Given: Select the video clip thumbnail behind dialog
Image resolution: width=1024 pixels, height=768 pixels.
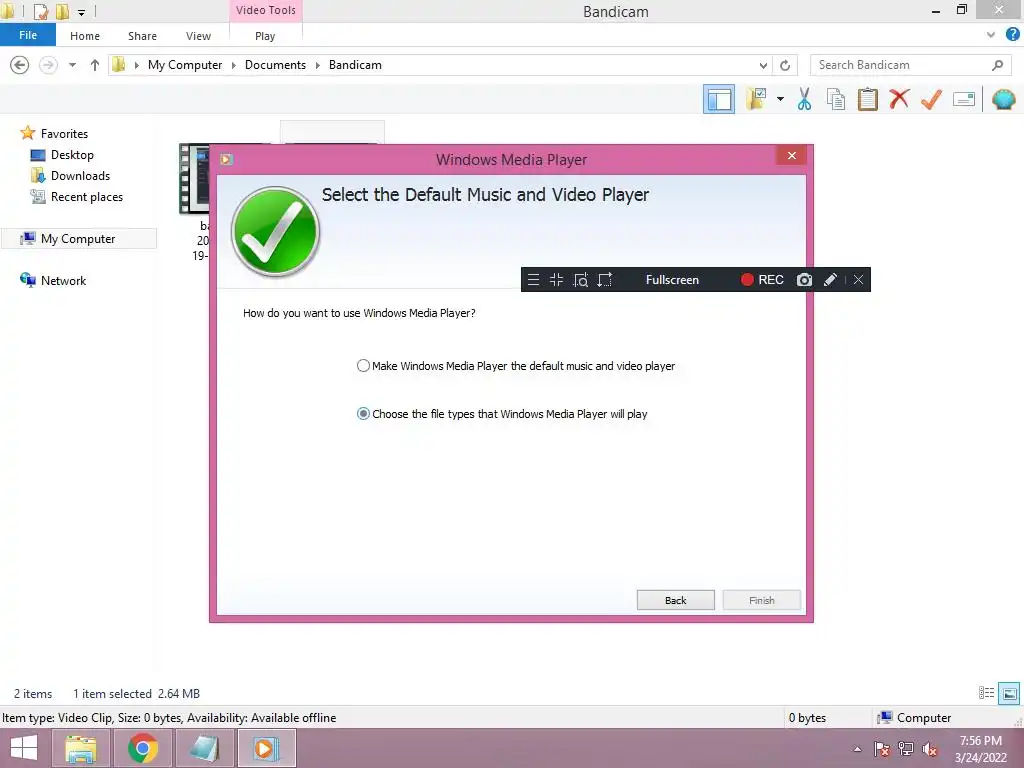Looking at the screenshot, I should point(195,180).
